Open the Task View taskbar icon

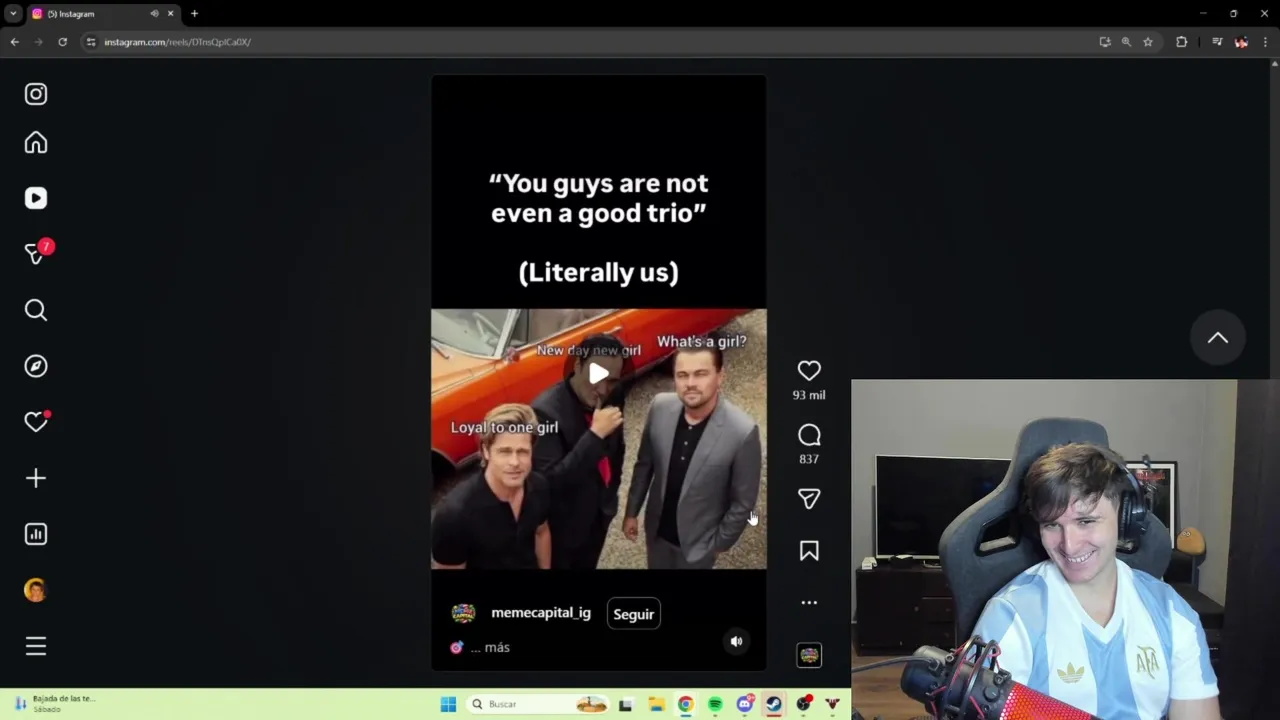(x=625, y=704)
